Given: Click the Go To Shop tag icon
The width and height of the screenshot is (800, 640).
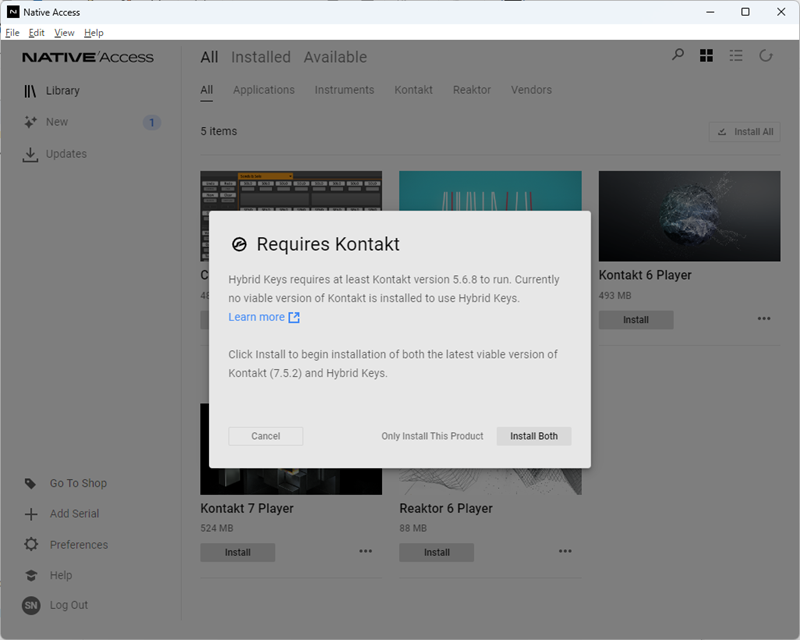Looking at the screenshot, I should pos(31,483).
